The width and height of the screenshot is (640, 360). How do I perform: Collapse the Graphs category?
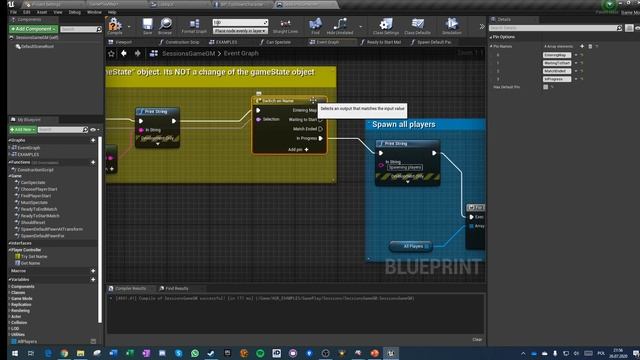click(x=10, y=140)
